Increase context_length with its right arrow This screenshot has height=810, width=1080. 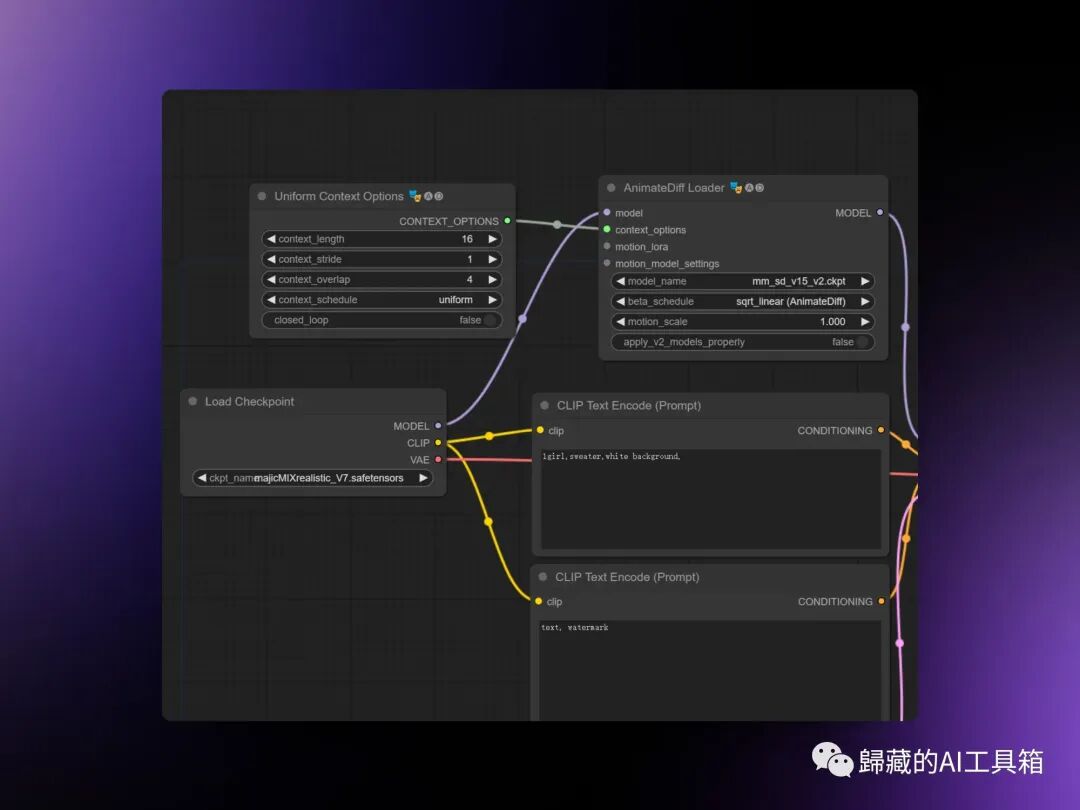(x=493, y=239)
